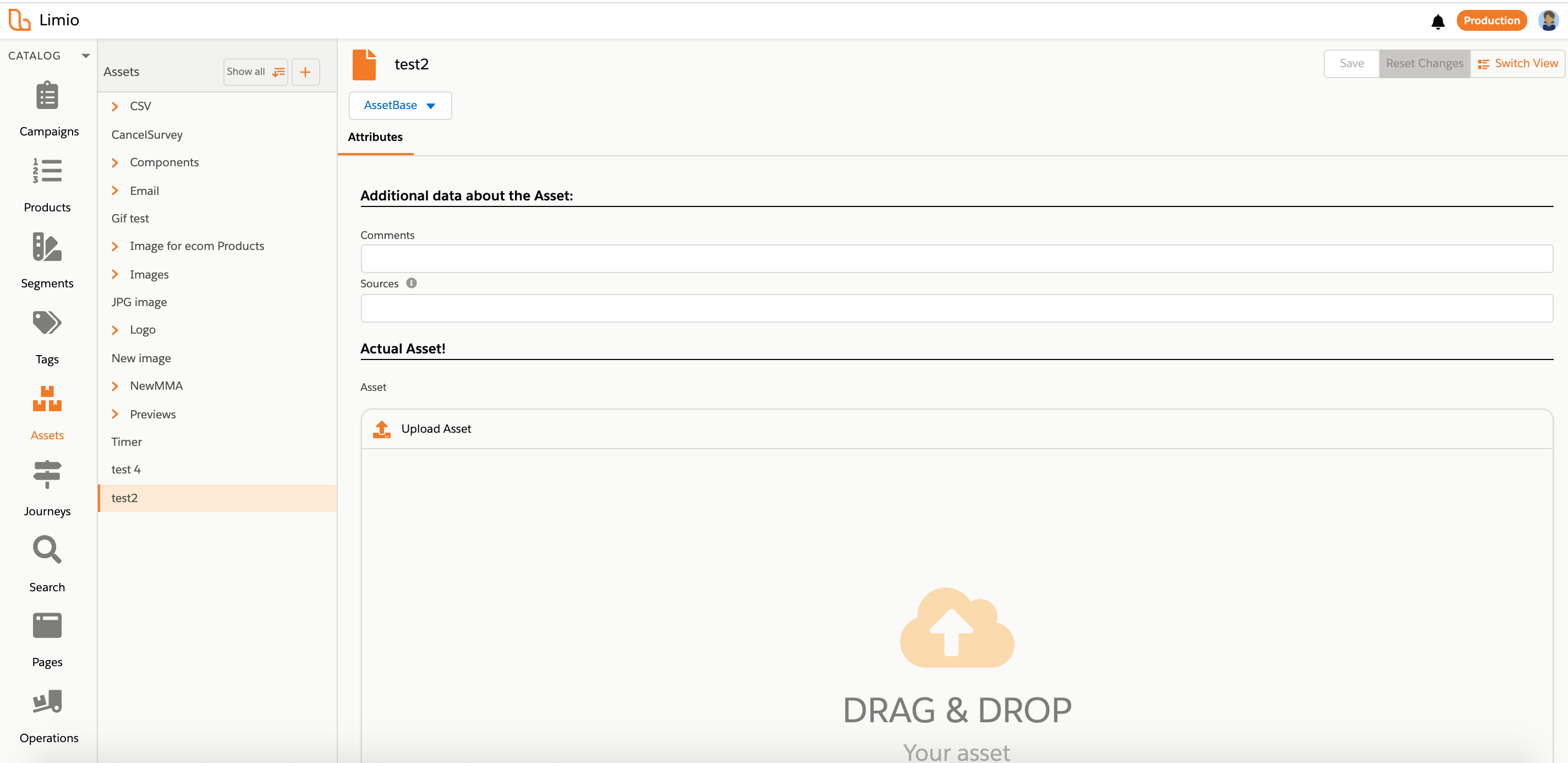The height and width of the screenshot is (763, 1568).
Task: Click the Sources info icon
Action: [x=412, y=283]
